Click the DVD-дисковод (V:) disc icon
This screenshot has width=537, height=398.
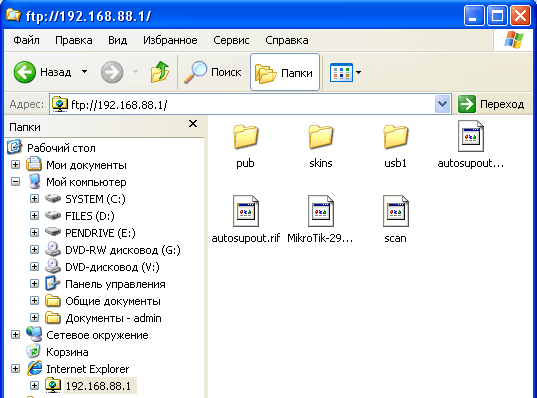point(53,266)
